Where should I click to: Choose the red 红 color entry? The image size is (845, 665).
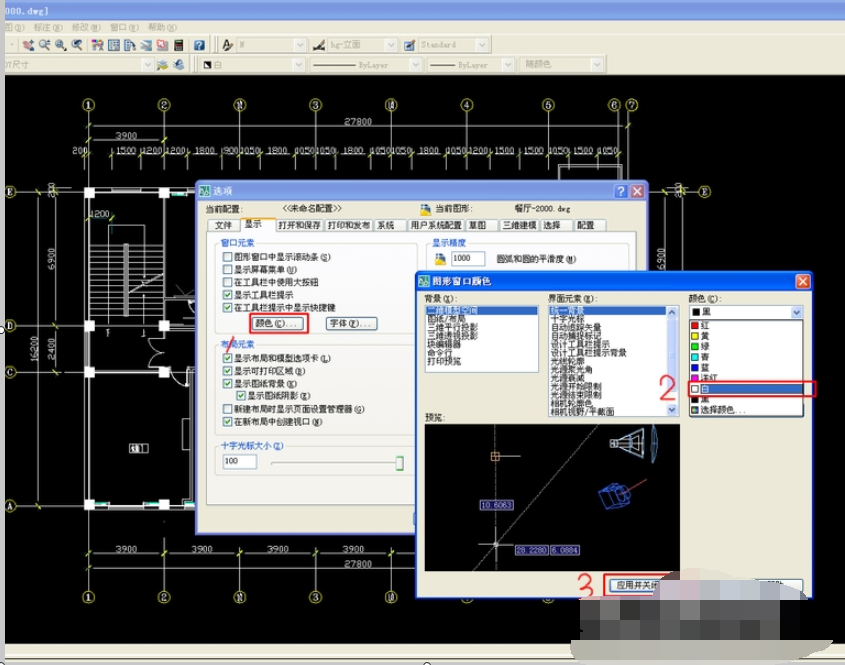point(746,325)
